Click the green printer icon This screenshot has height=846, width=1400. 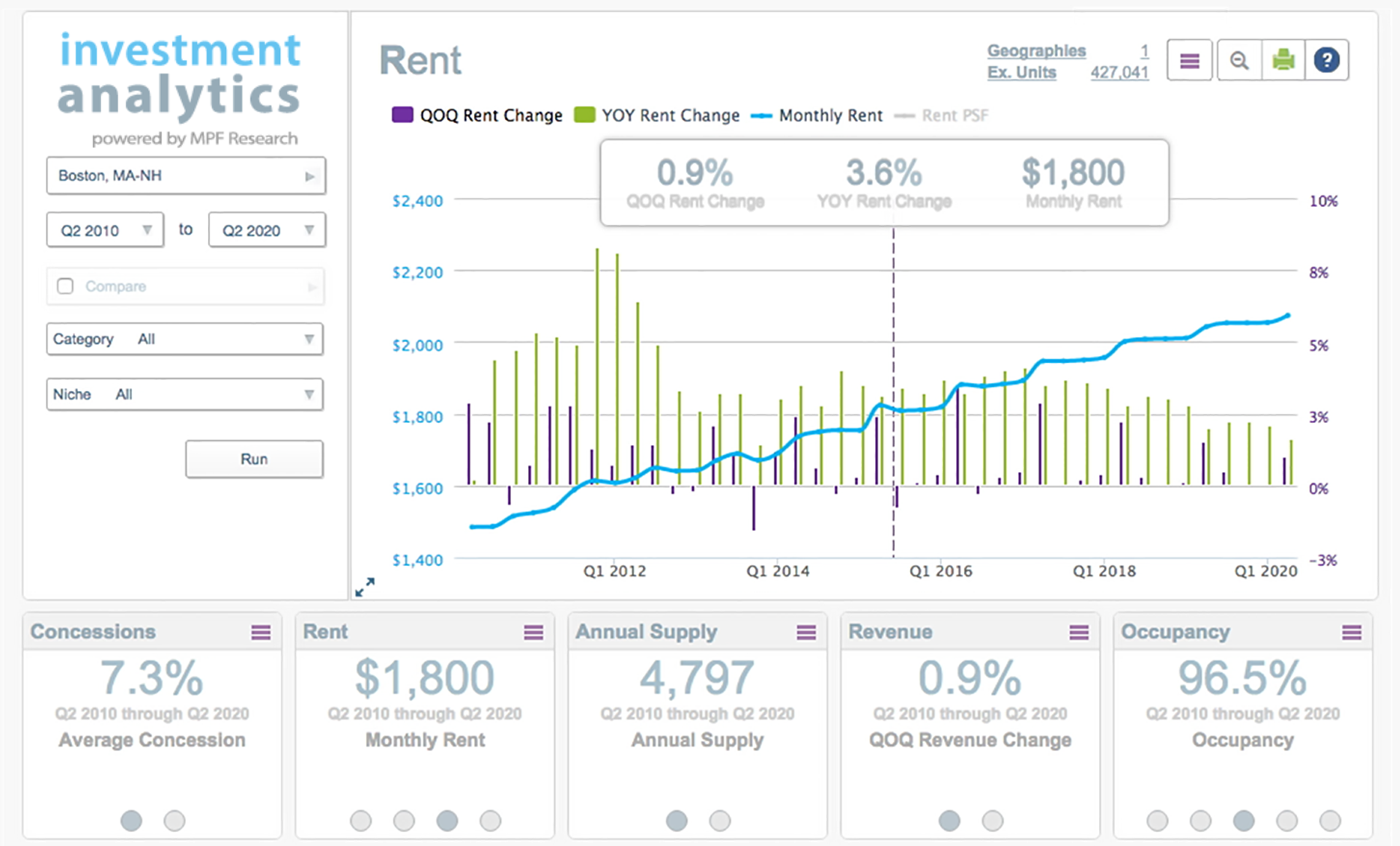pos(1283,61)
